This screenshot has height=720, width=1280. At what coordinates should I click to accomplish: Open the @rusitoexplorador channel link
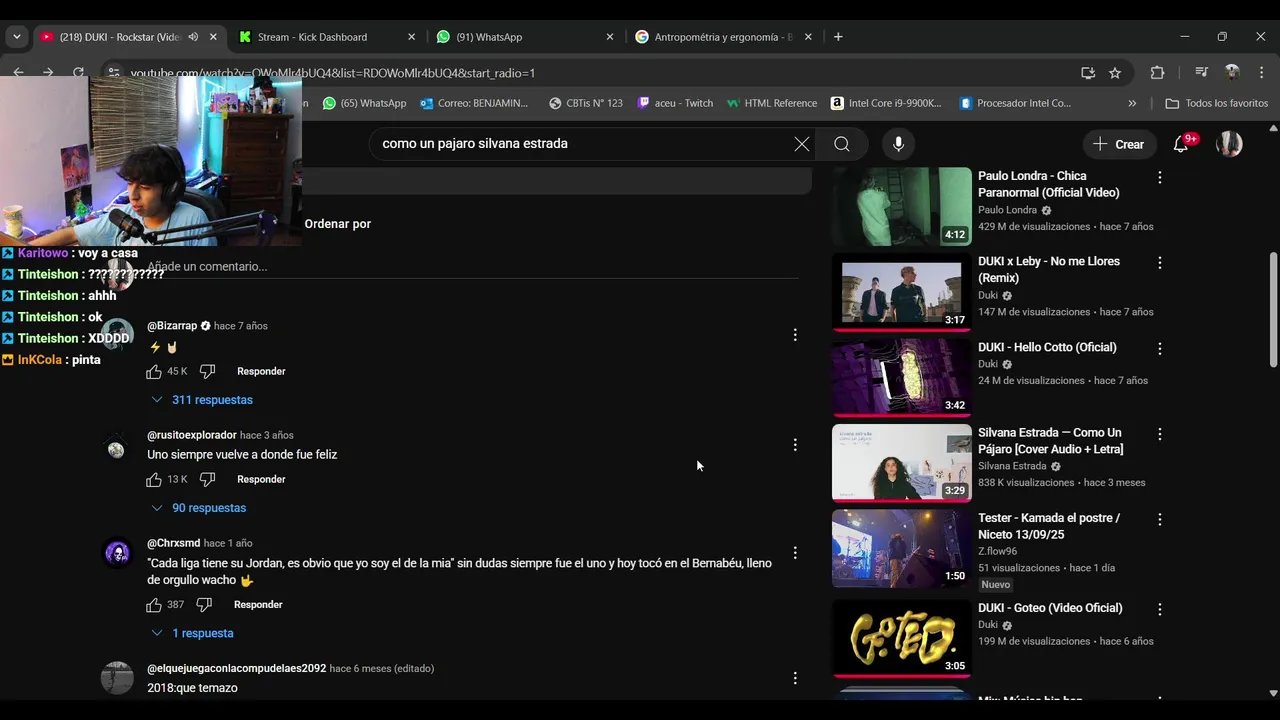click(x=192, y=435)
